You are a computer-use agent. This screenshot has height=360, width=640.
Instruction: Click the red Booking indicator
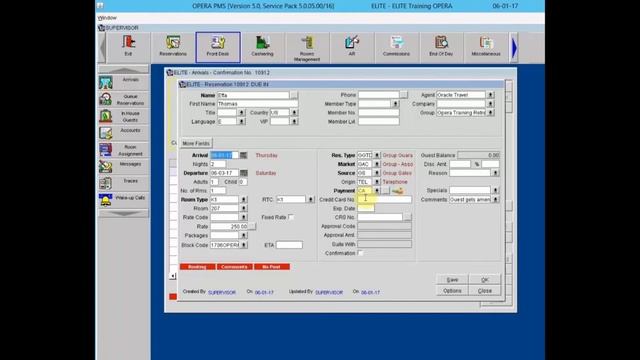(198, 267)
